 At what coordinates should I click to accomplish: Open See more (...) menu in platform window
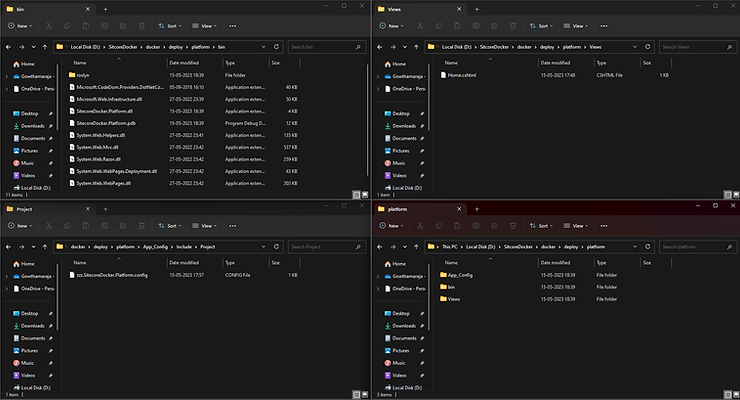[x=604, y=226]
